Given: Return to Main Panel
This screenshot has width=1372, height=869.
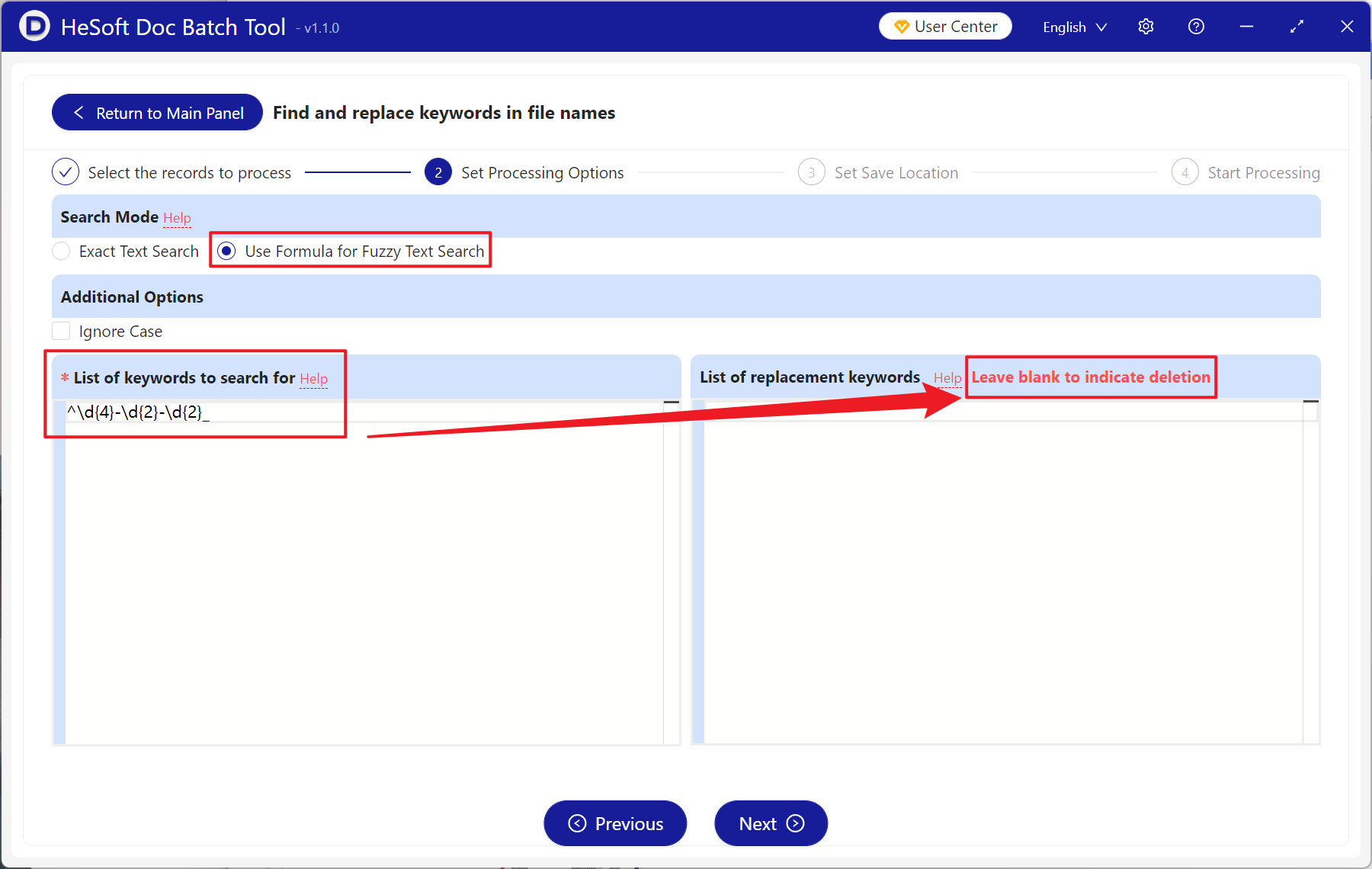Looking at the screenshot, I should tap(157, 113).
